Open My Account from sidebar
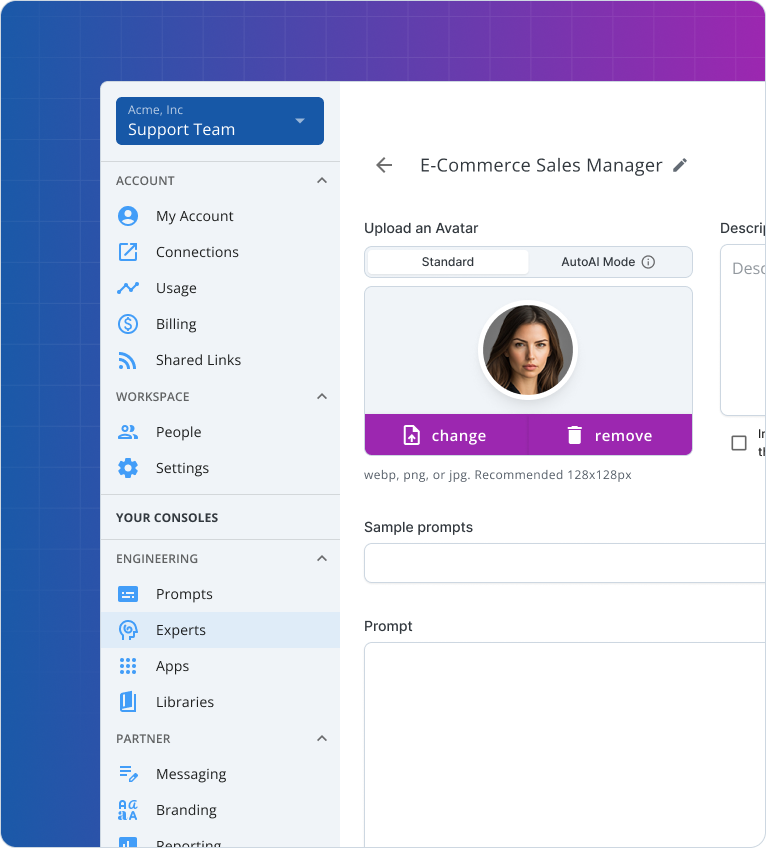766x848 pixels. (x=194, y=216)
